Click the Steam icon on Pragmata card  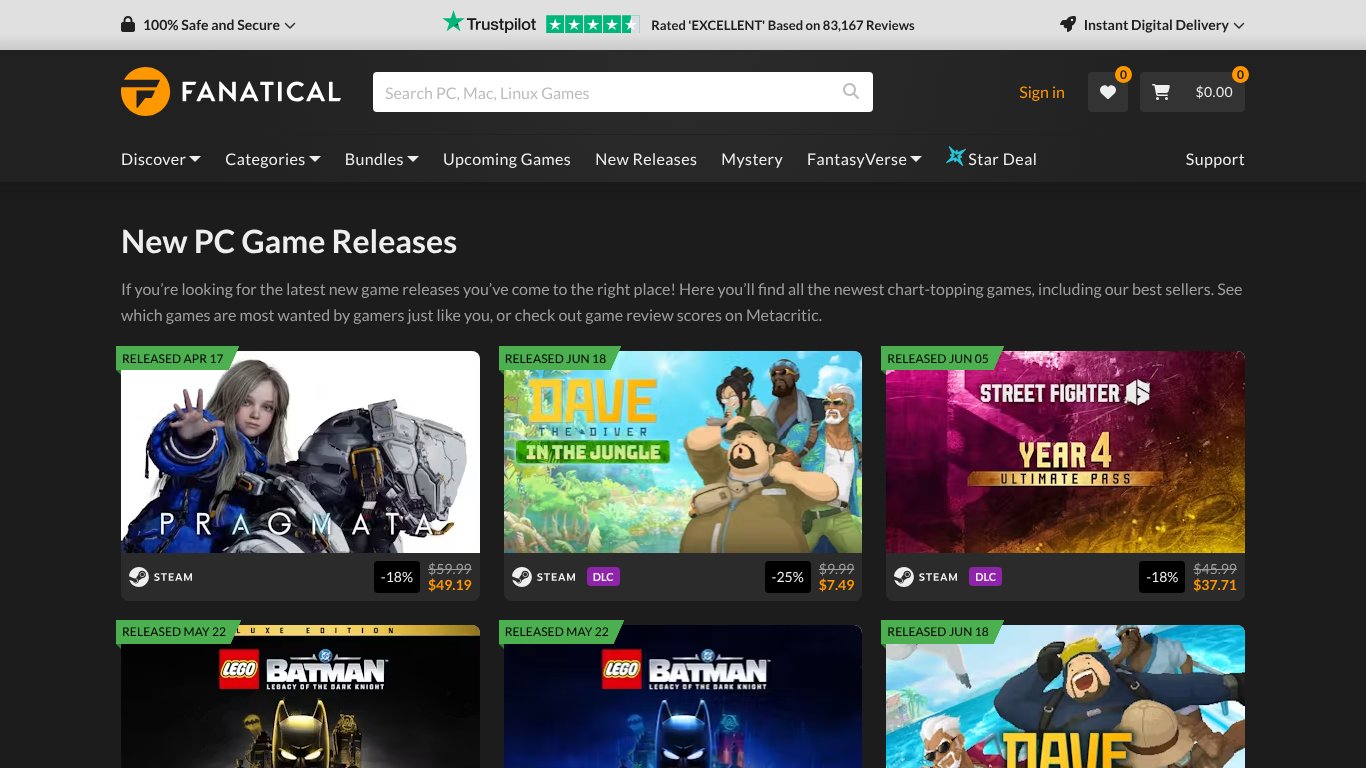[138, 577]
